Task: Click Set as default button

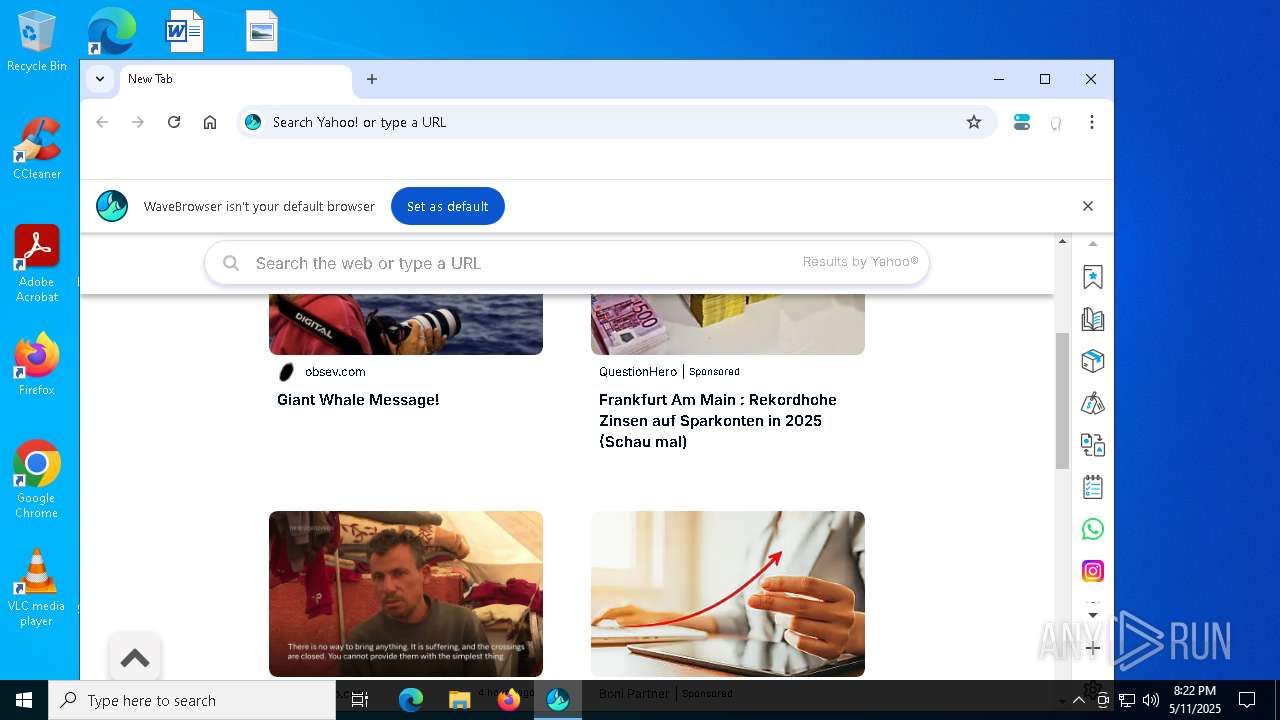Action: pyautogui.click(x=447, y=206)
